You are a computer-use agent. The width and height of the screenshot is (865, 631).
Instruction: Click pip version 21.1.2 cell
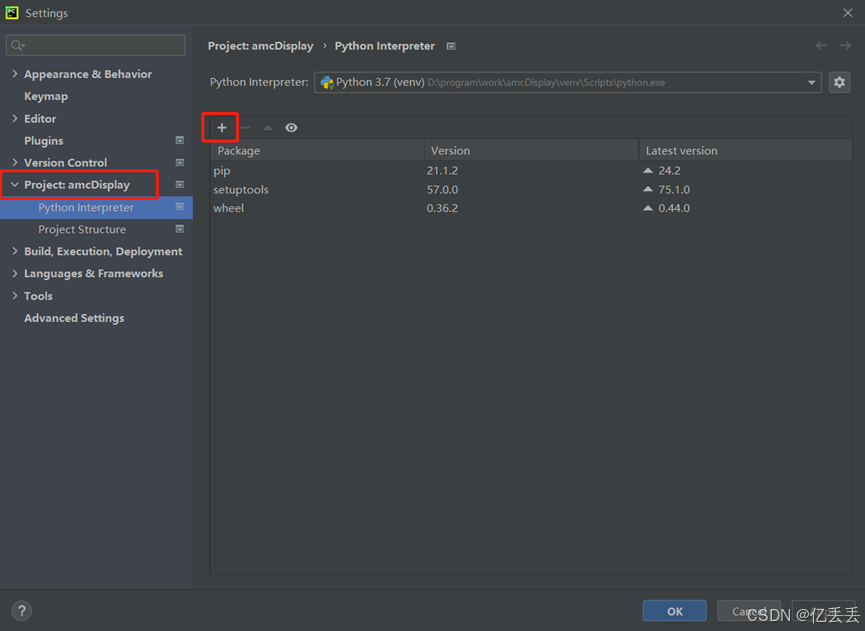442,170
